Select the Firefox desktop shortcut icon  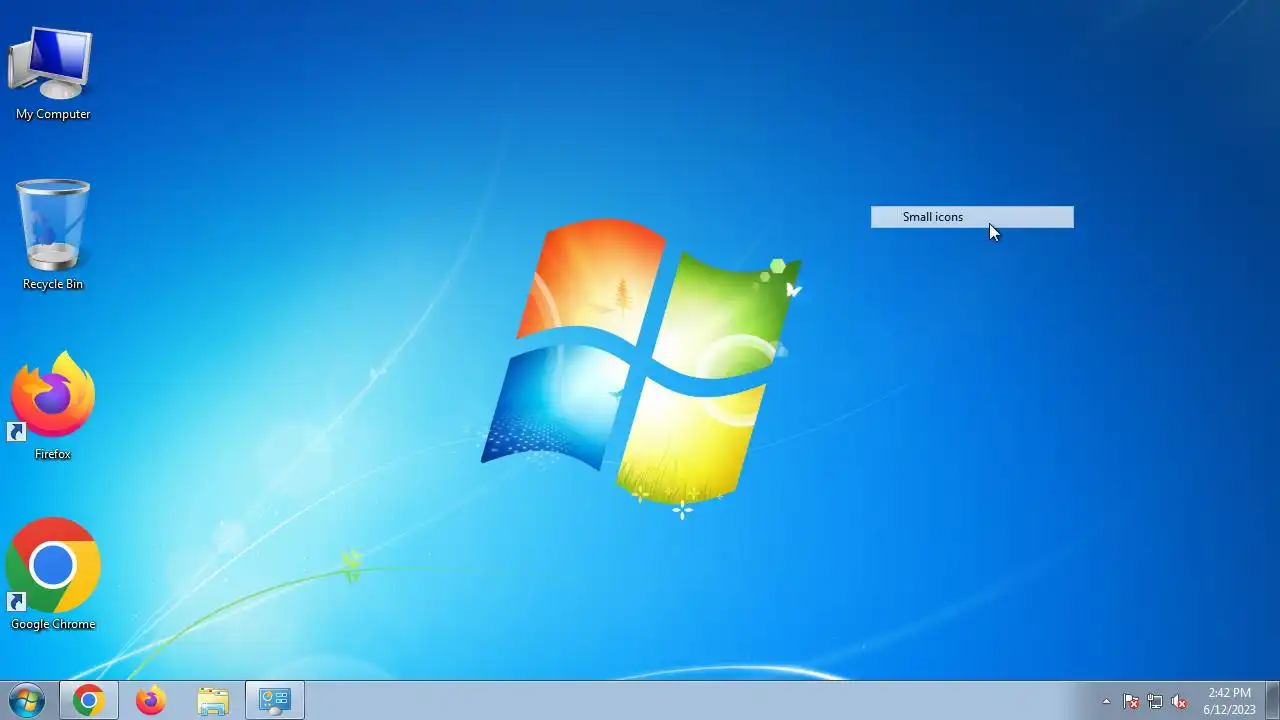[53, 396]
